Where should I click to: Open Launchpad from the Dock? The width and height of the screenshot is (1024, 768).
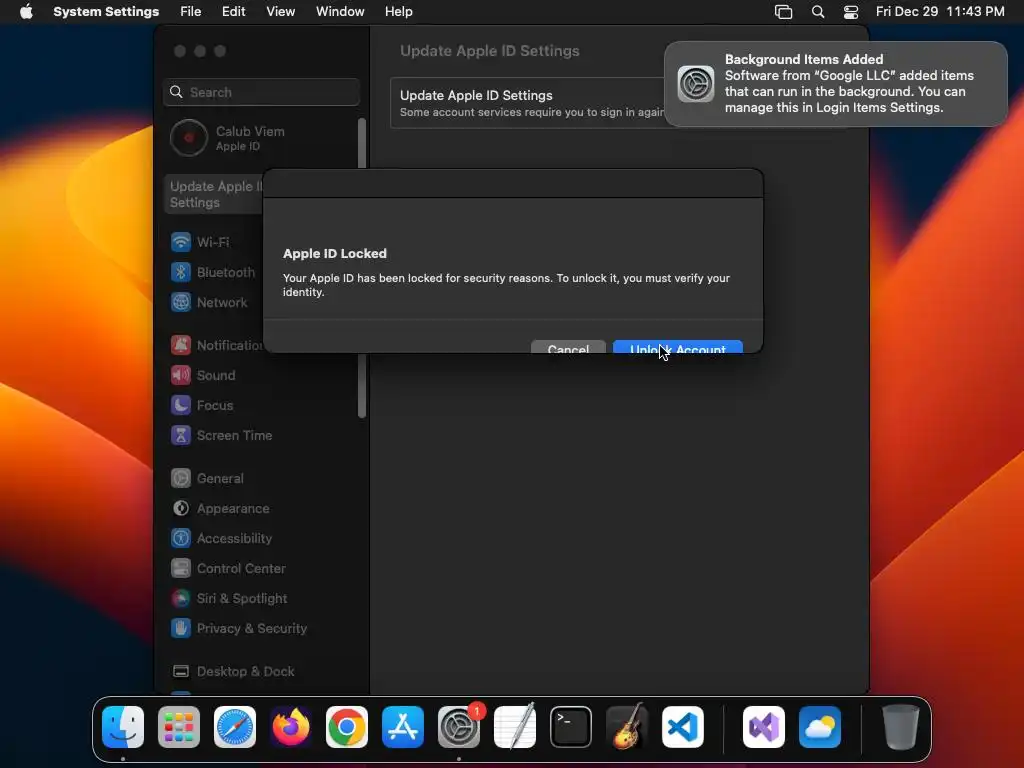pyautogui.click(x=179, y=726)
